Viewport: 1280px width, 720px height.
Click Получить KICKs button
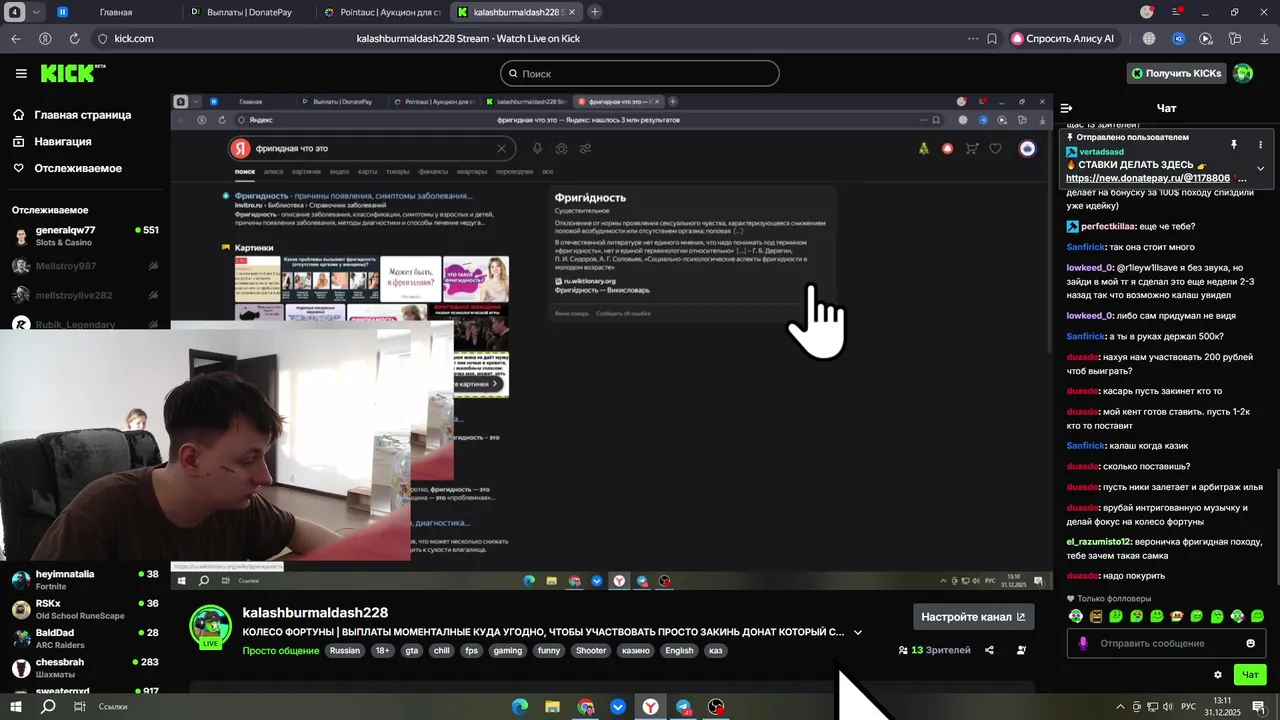1176,73
